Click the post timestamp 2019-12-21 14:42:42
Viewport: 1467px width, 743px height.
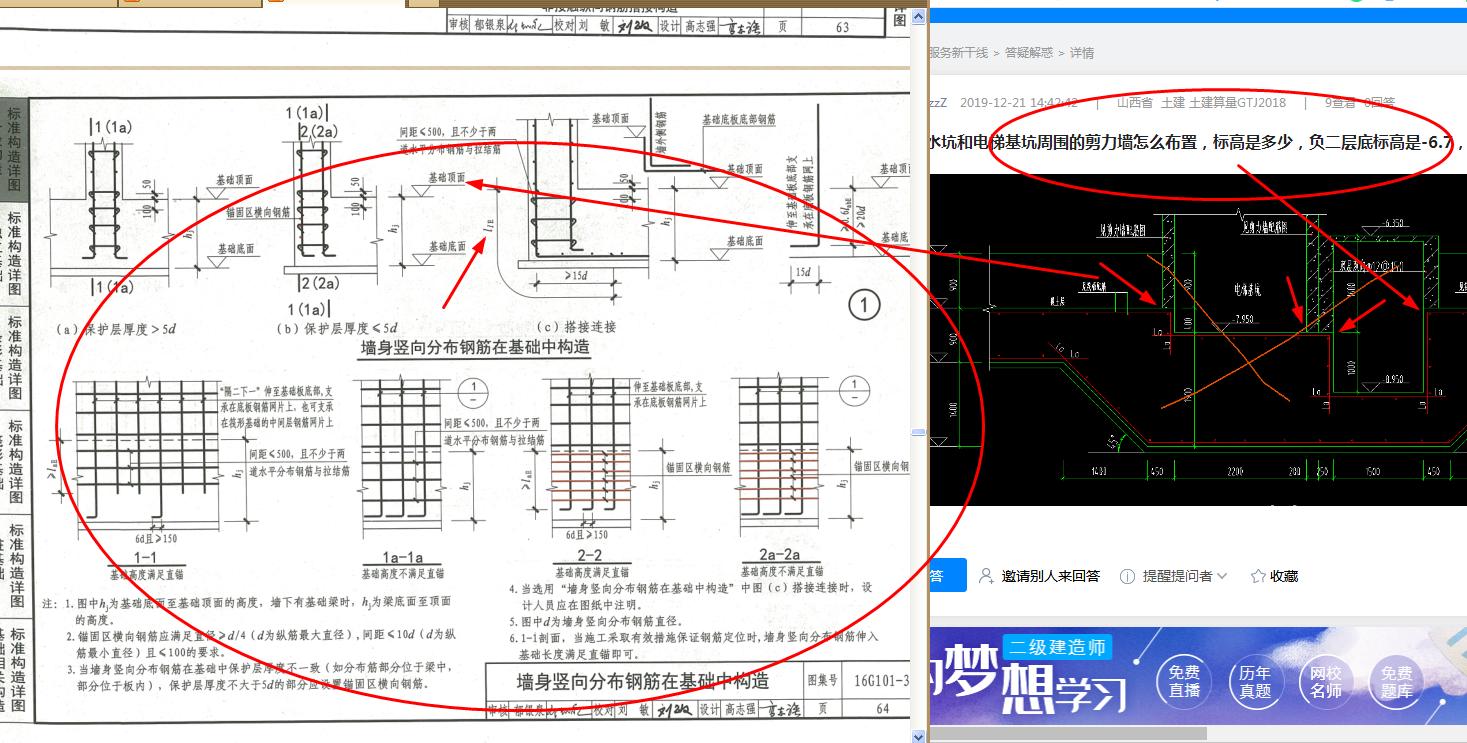(1019, 103)
